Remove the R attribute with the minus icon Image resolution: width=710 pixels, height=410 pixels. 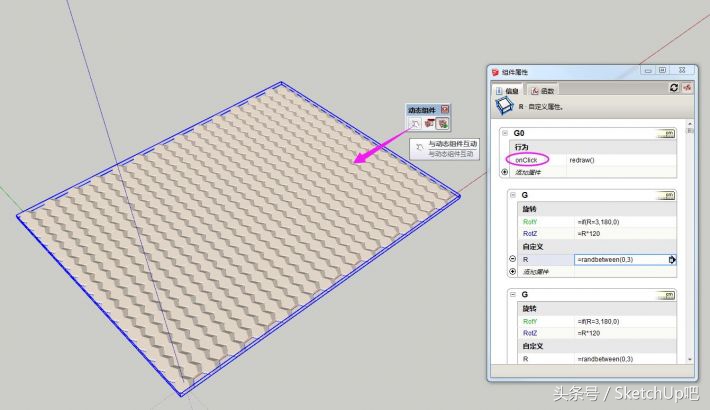pos(513,259)
